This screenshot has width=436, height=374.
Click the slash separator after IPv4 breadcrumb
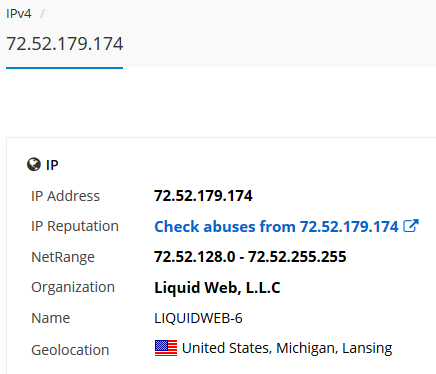click(42, 14)
